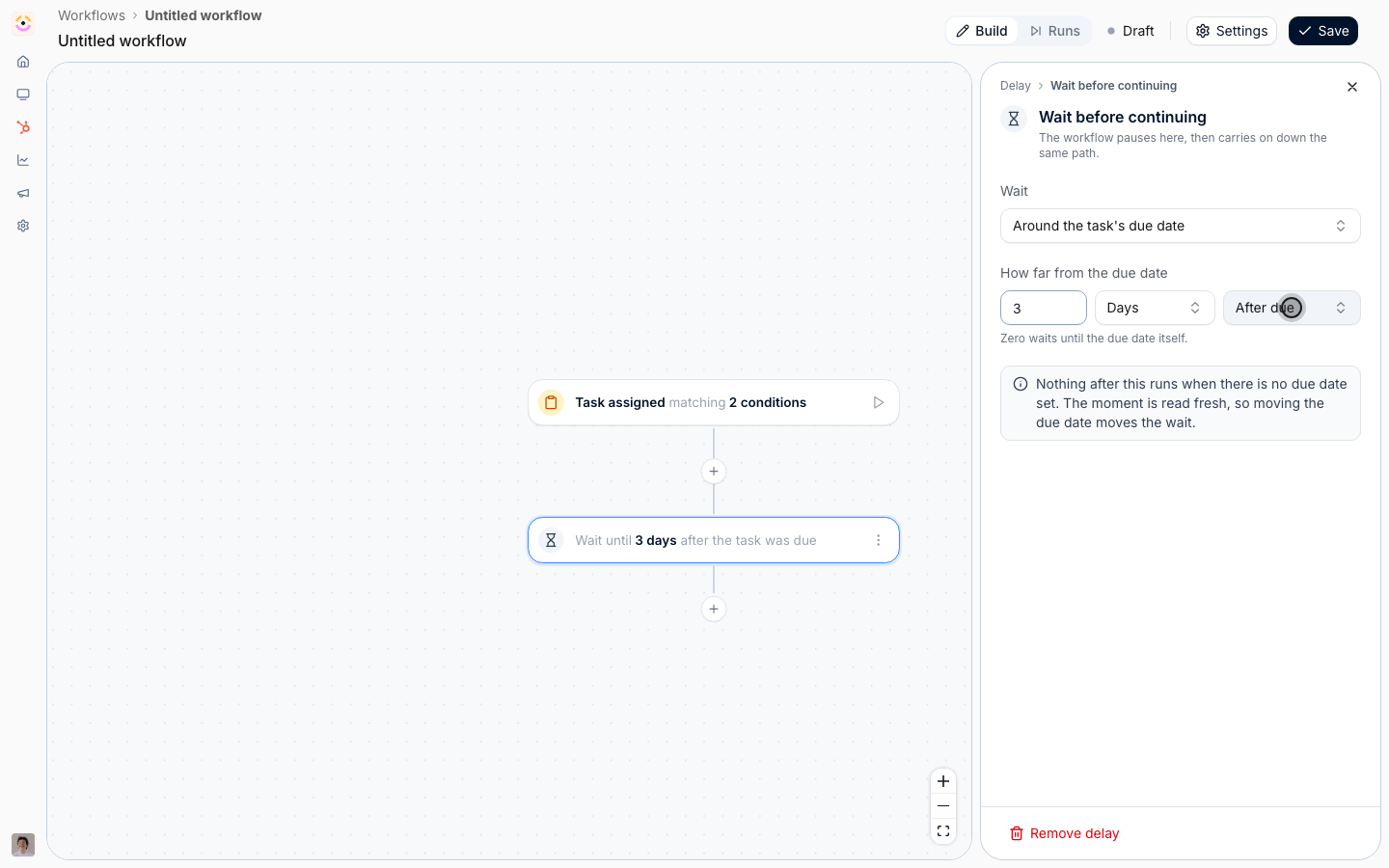Screen dimensions: 1389x868
Task: Open the orange workflows icon in the sidebar
Action: pos(23,127)
